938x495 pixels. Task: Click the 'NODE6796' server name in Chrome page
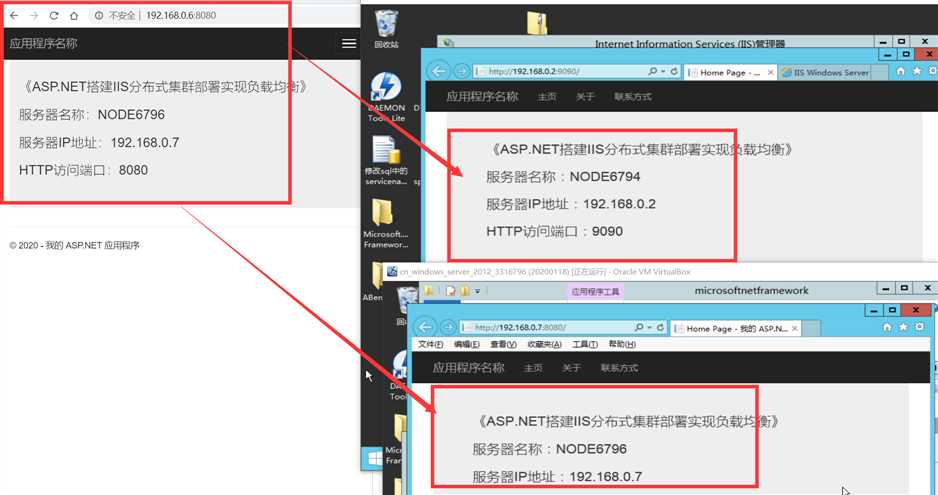coord(131,114)
